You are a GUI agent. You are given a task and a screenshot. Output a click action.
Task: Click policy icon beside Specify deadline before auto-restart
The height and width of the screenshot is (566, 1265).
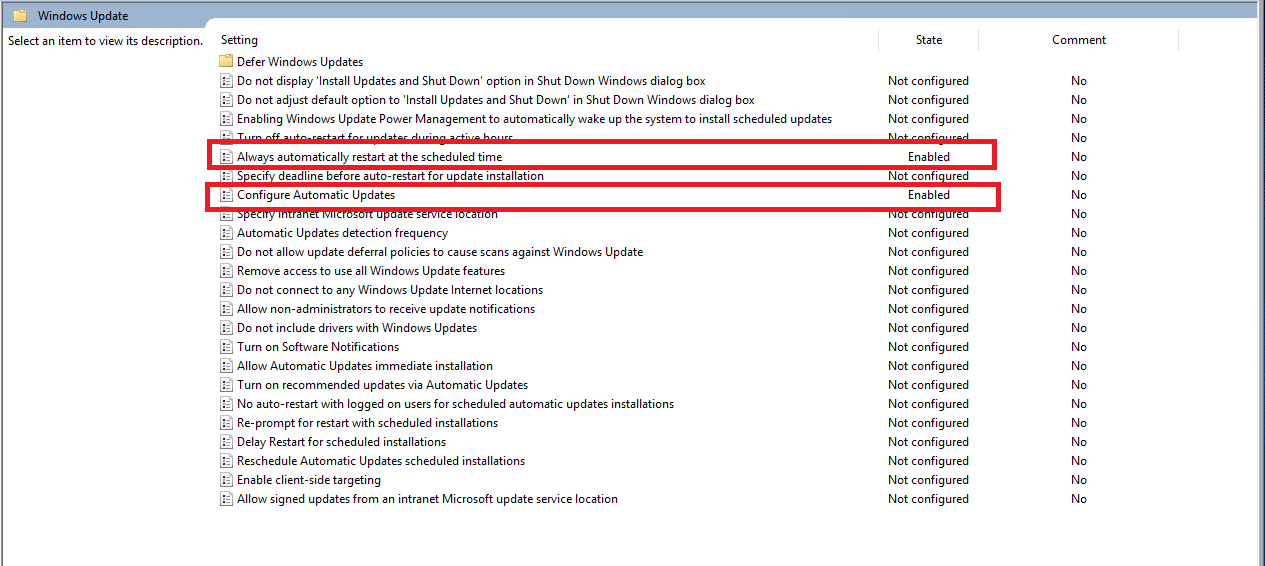coord(226,176)
